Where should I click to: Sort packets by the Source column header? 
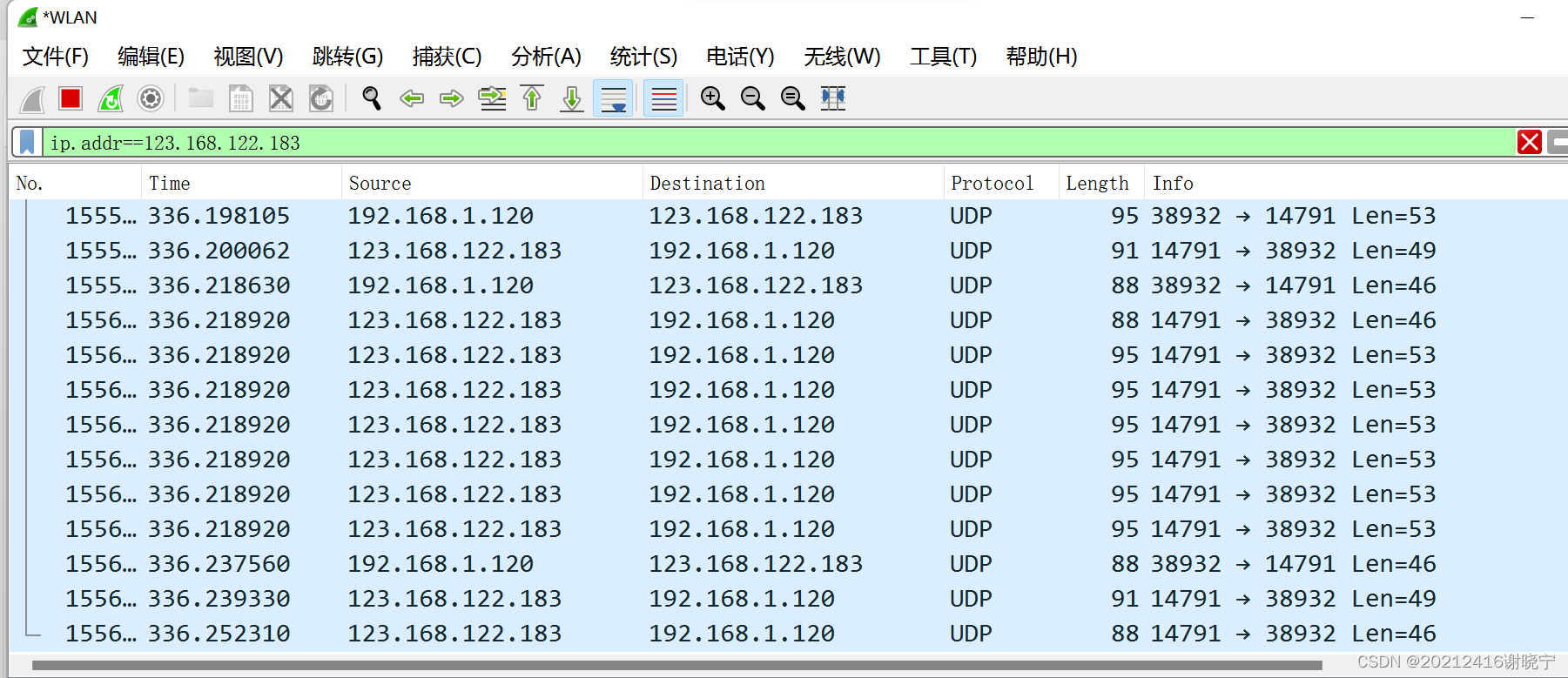click(x=492, y=183)
